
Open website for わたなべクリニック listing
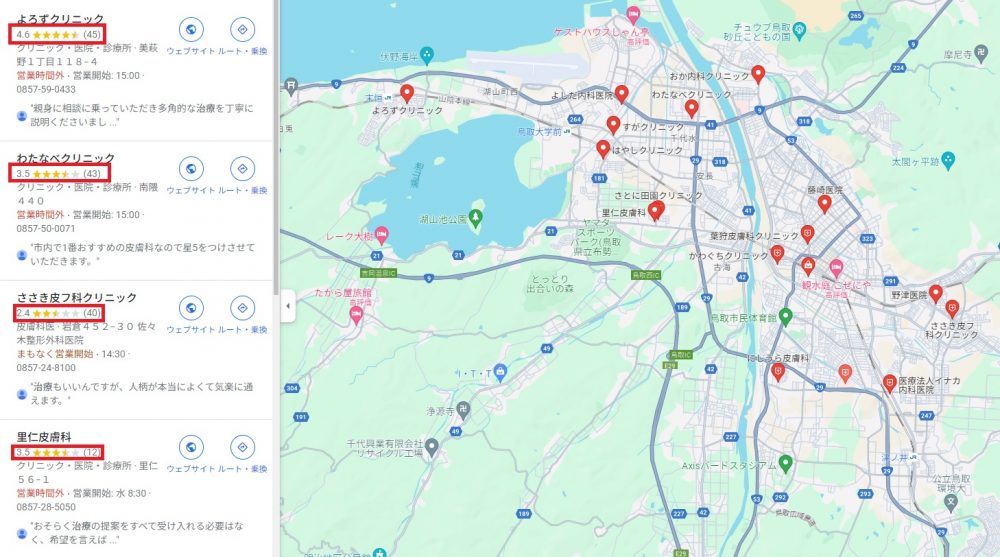coord(191,168)
